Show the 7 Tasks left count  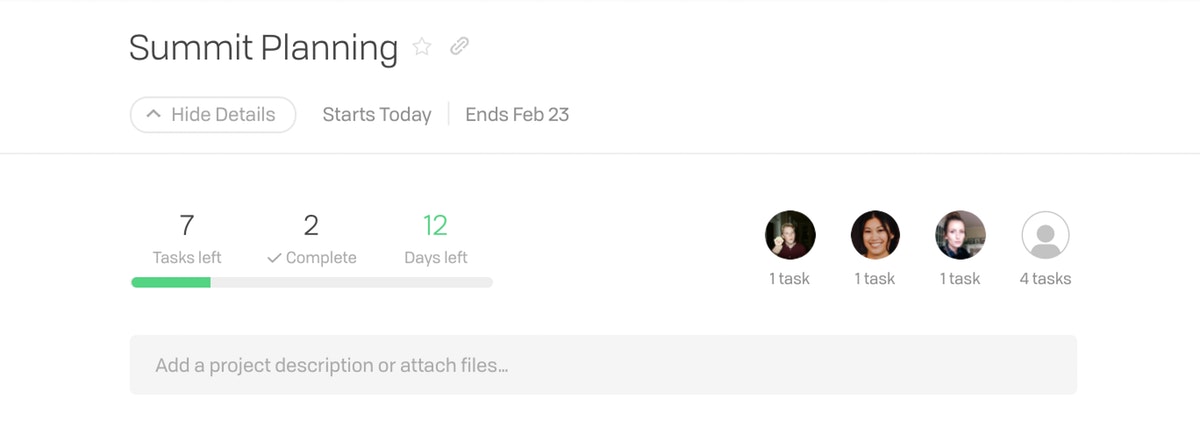pos(187,240)
